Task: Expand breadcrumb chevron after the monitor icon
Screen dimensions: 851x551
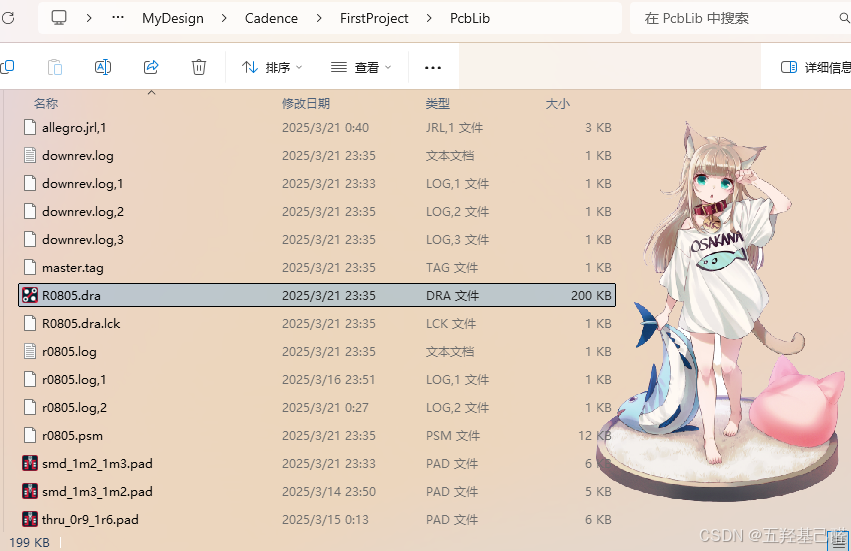Action: 89,18
